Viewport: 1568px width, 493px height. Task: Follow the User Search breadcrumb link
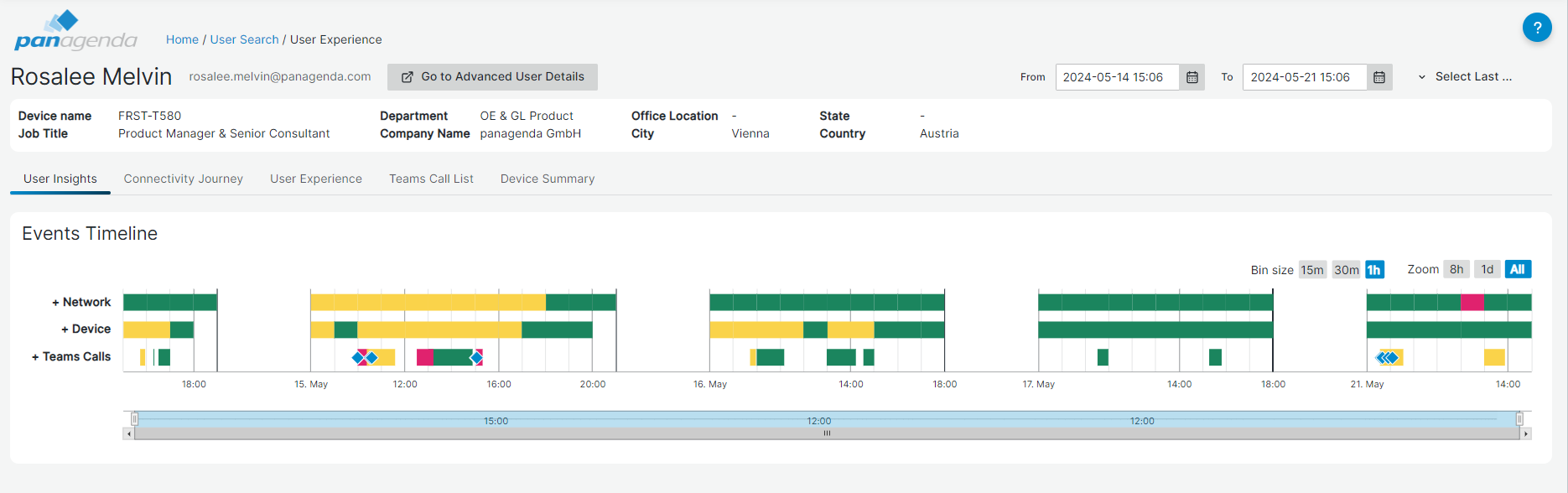pyautogui.click(x=244, y=39)
